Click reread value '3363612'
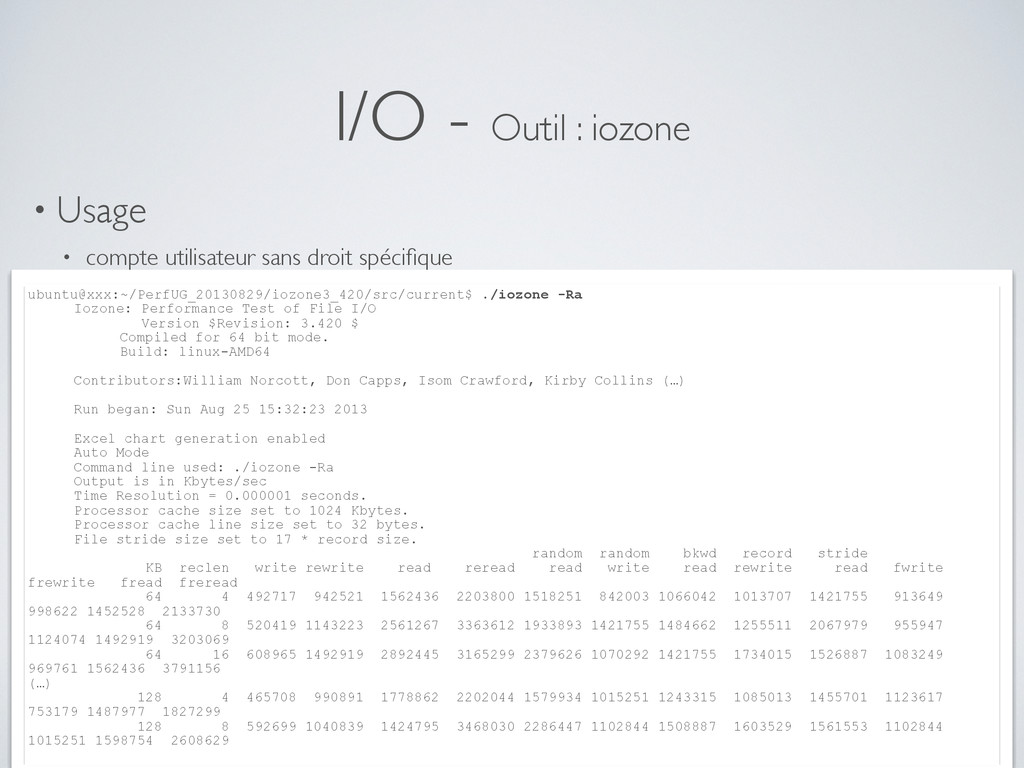Screen dimensions: 1024x768 pos(485,626)
